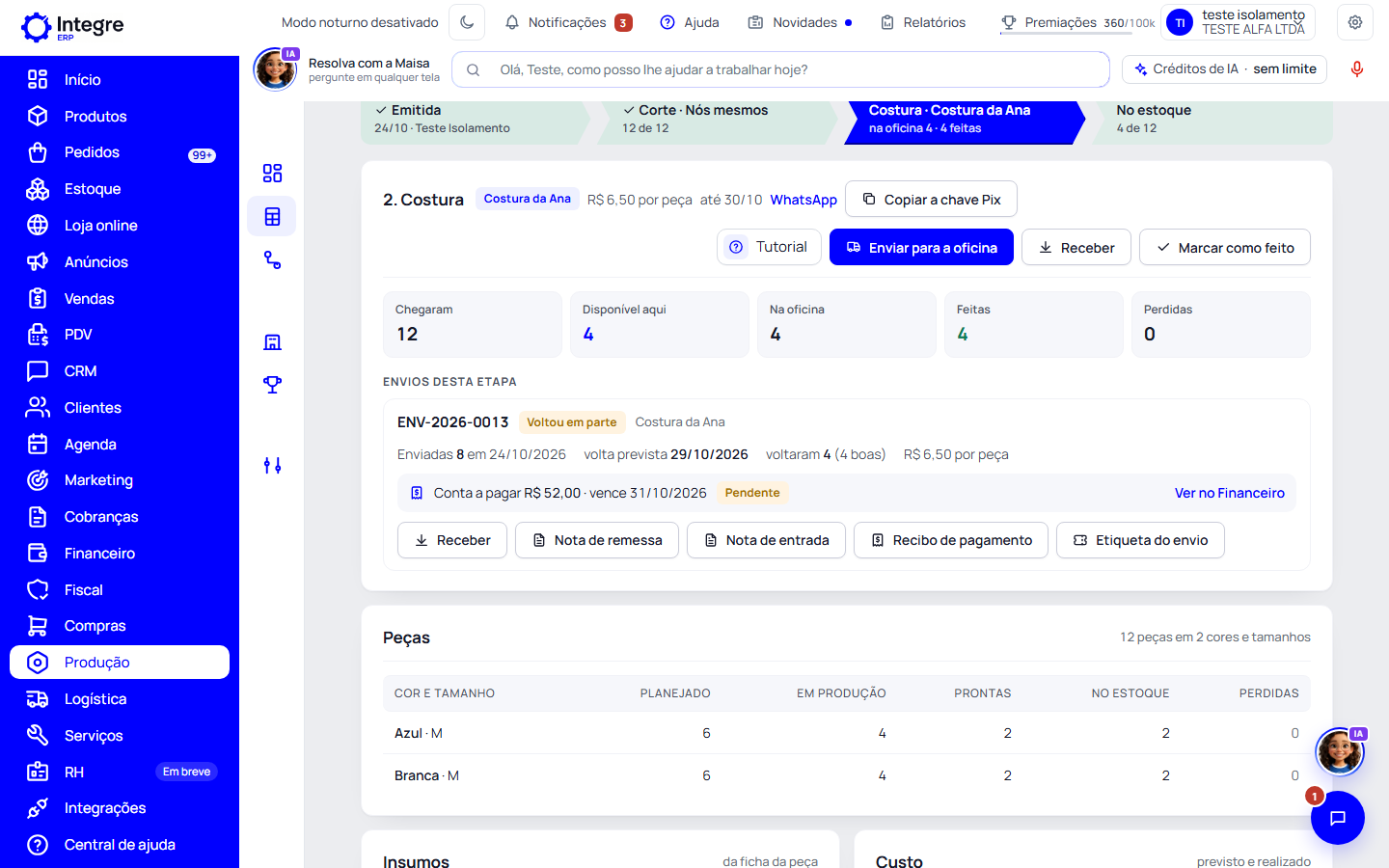
Task: Click Etiqueta do envio
Action: click(x=1140, y=540)
